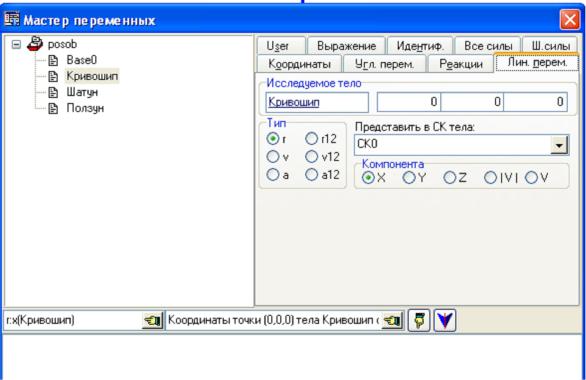Select posob root in the tree
Image resolution: width=586 pixels, height=380 pixels.
[x=62, y=44]
